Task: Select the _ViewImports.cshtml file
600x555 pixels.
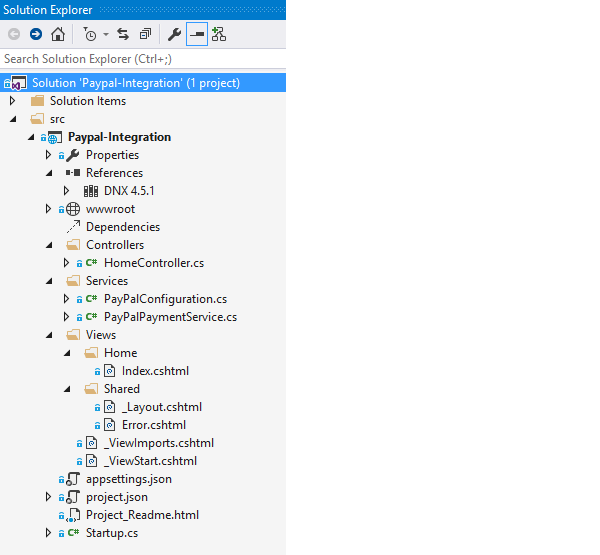Action: point(158,442)
